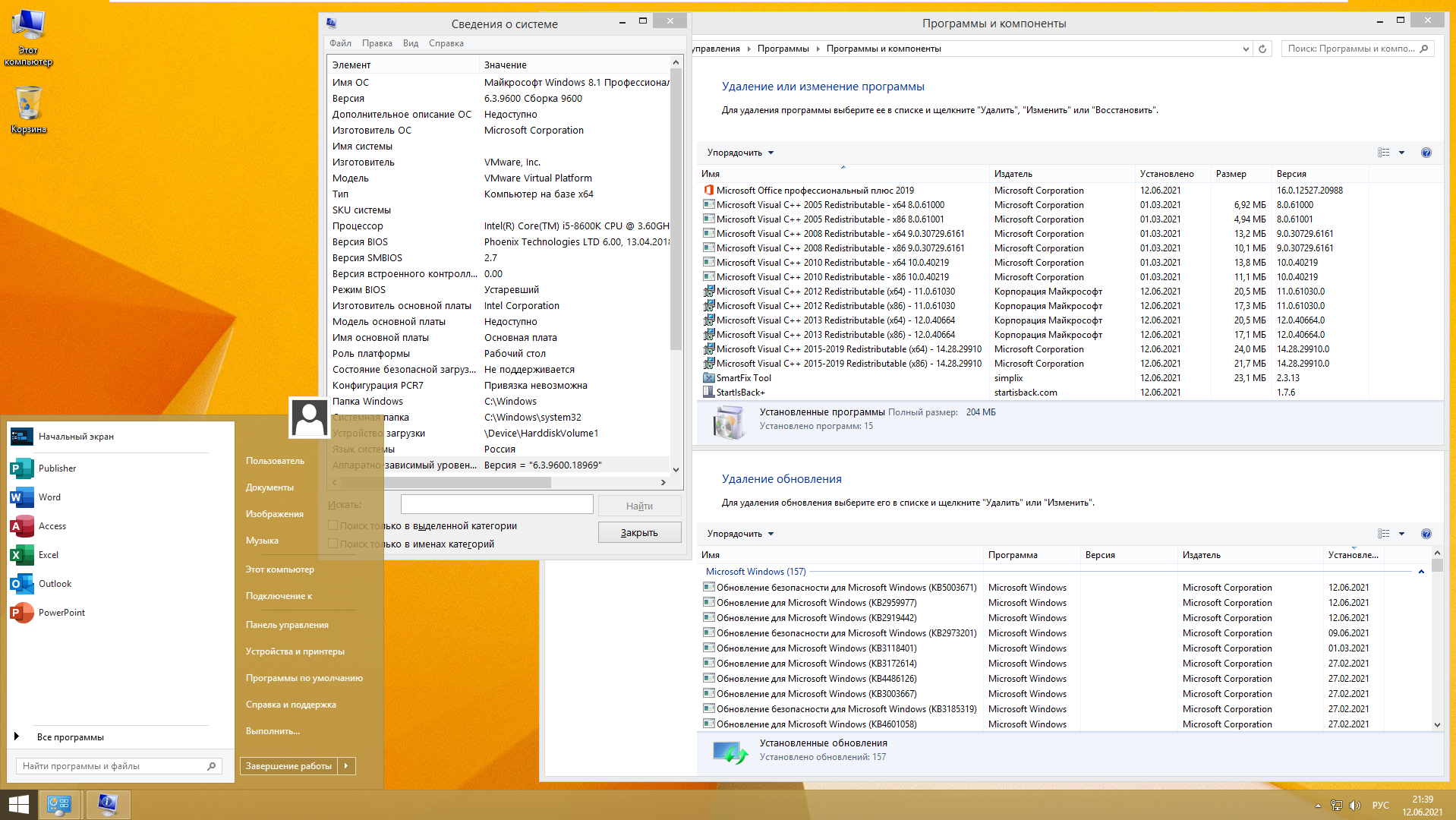Click the refresh icon beside the address bar
Viewport: 1456px width, 820px height.
[1262, 49]
